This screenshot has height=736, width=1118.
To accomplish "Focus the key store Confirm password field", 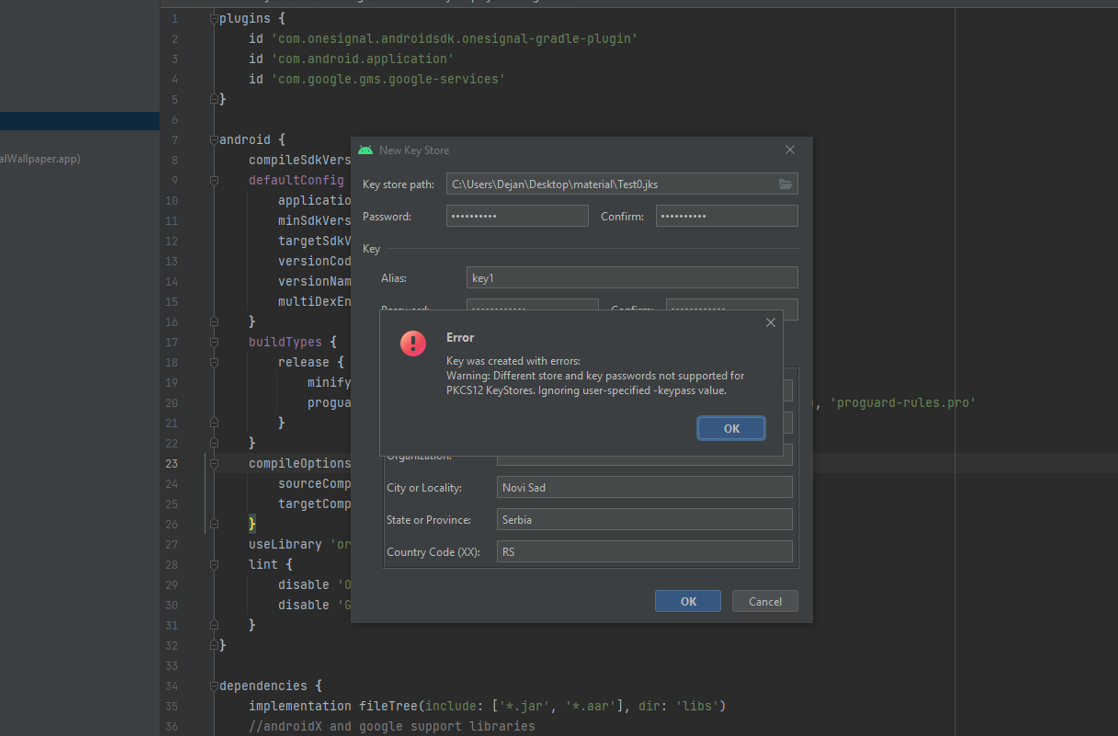I will click(727, 216).
